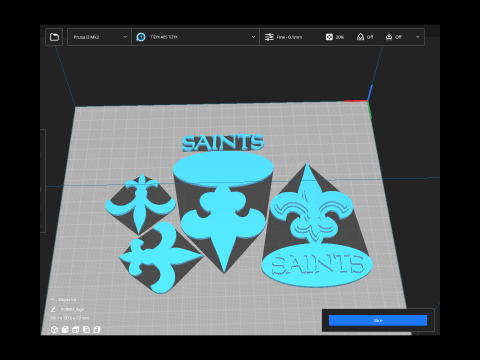The height and width of the screenshot is (360, 480).
Task: Switch to left side view
Action: click(x=86, y=330)
